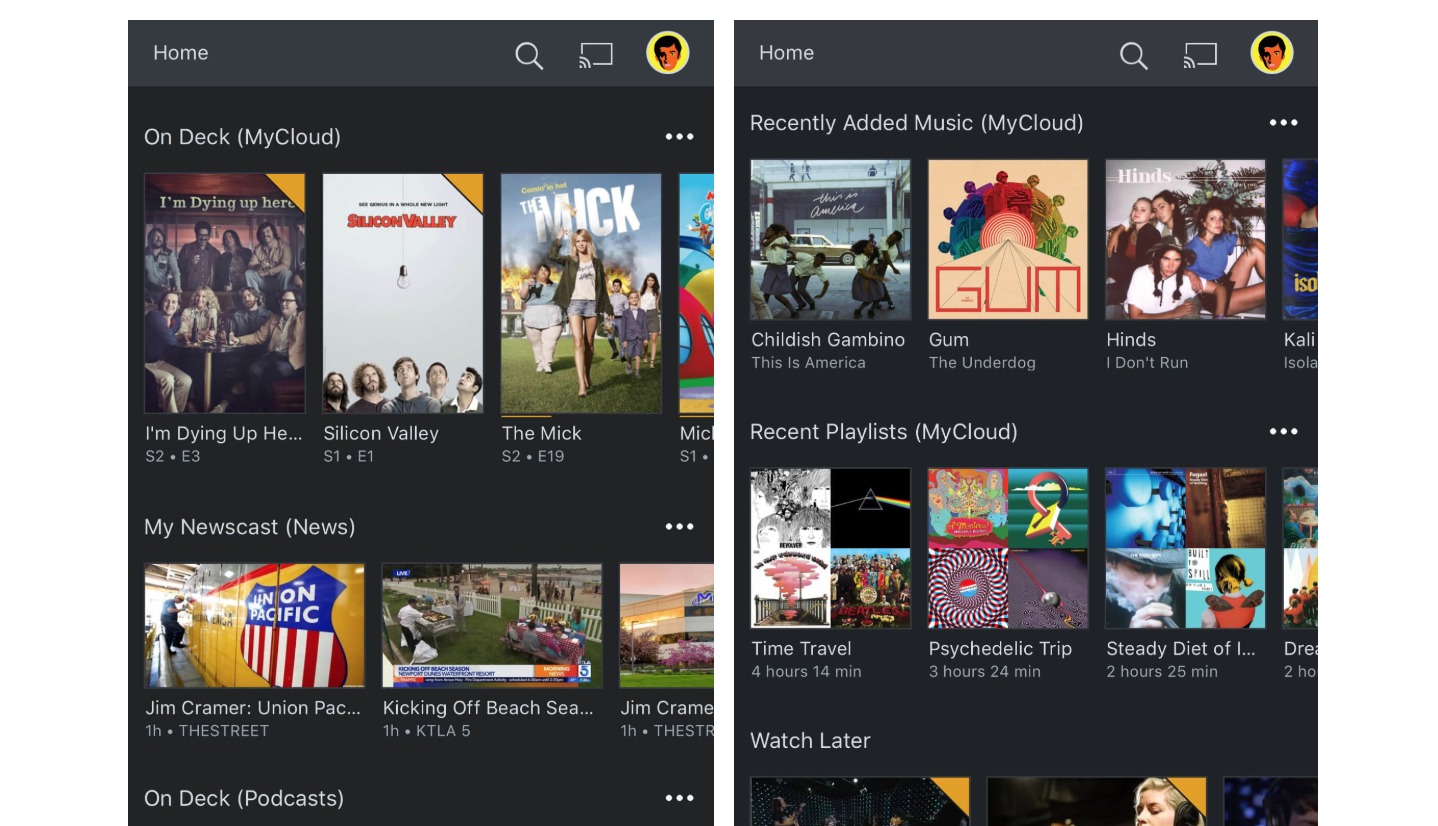Open the Watch Later section header

pyautogui.click(x=810, y=740)
